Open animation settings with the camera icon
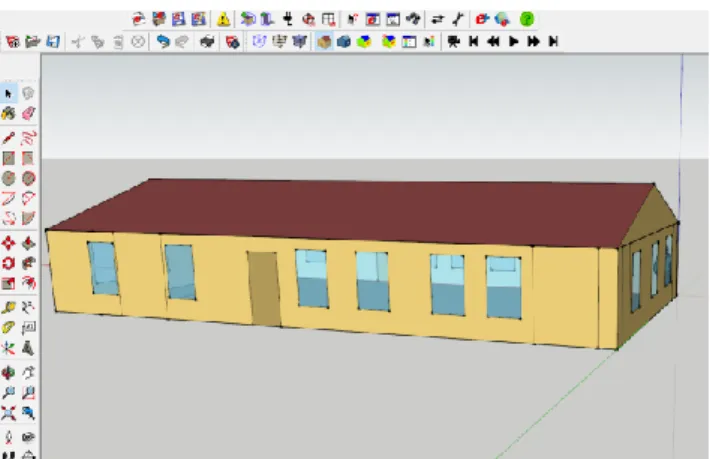This screenshot has width=710, height=459. pyautogui.click(x=453, y=42)
